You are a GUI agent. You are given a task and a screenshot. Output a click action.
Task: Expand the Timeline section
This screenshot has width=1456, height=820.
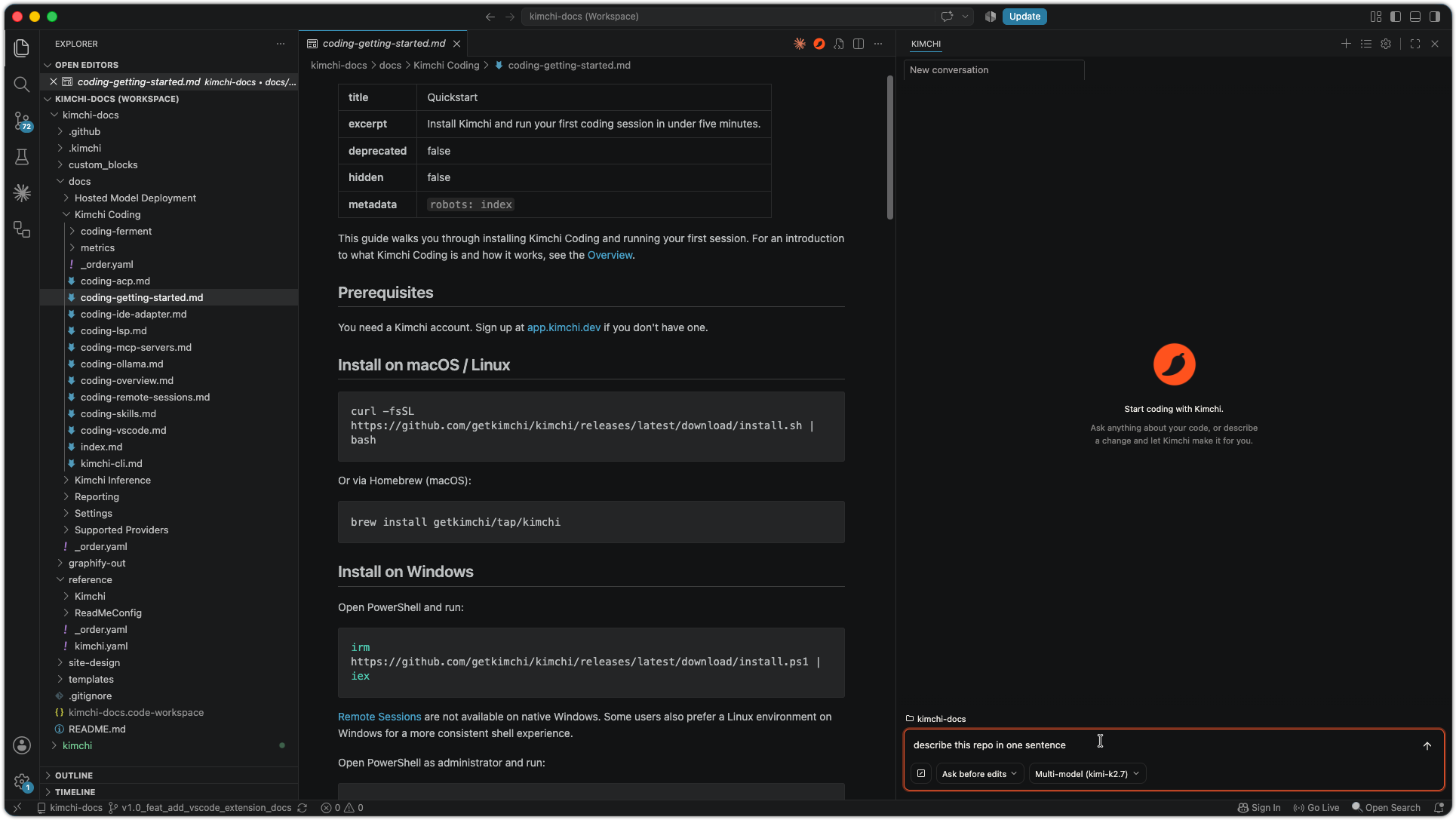[75, 792]
